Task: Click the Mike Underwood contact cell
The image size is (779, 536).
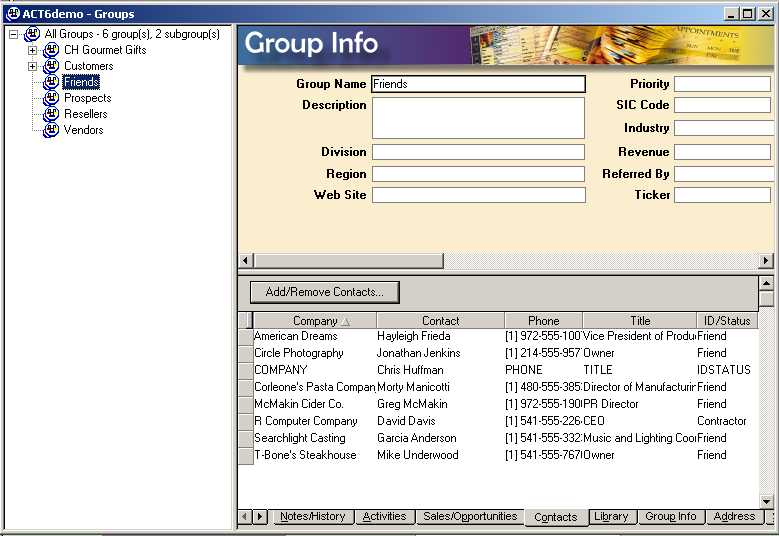Action: (440, 455)
